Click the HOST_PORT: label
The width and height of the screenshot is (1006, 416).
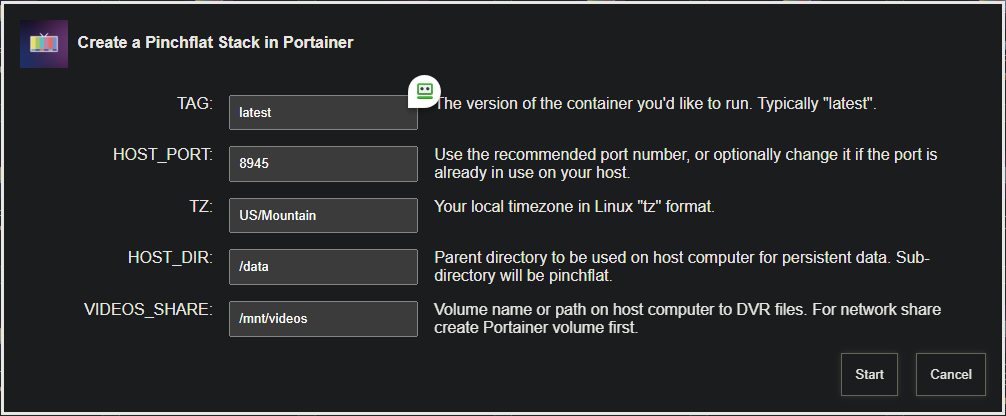pos(163,155)
